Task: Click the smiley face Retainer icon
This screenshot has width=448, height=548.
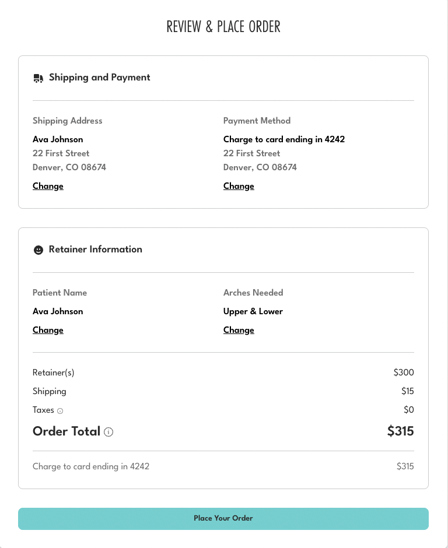Action: [38, 250]
